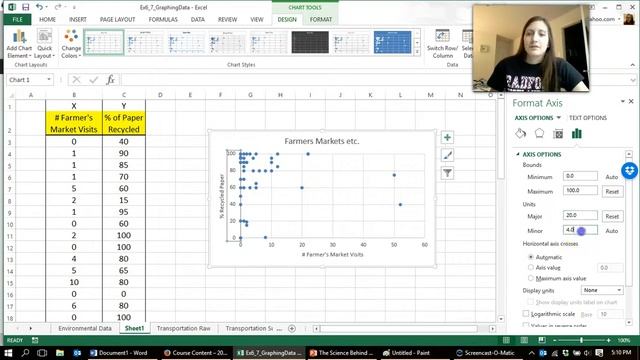Switch to the Environmental Data sheet

(84, 329)
